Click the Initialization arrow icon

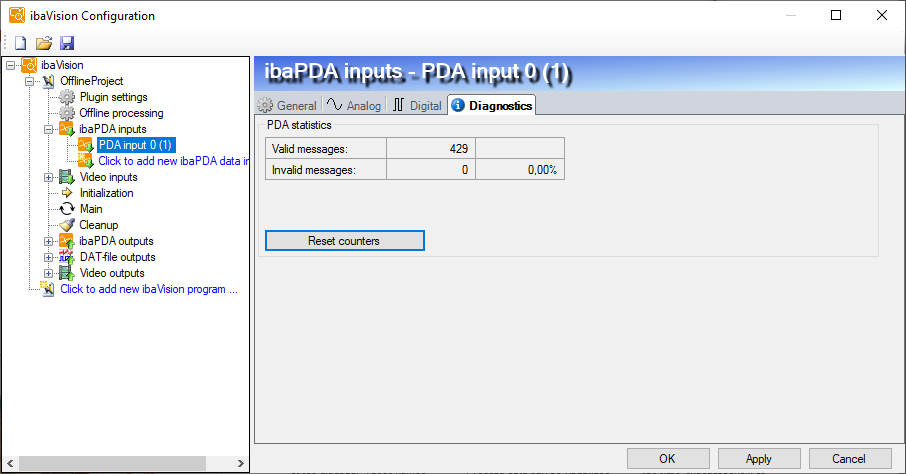coord(67,193)
